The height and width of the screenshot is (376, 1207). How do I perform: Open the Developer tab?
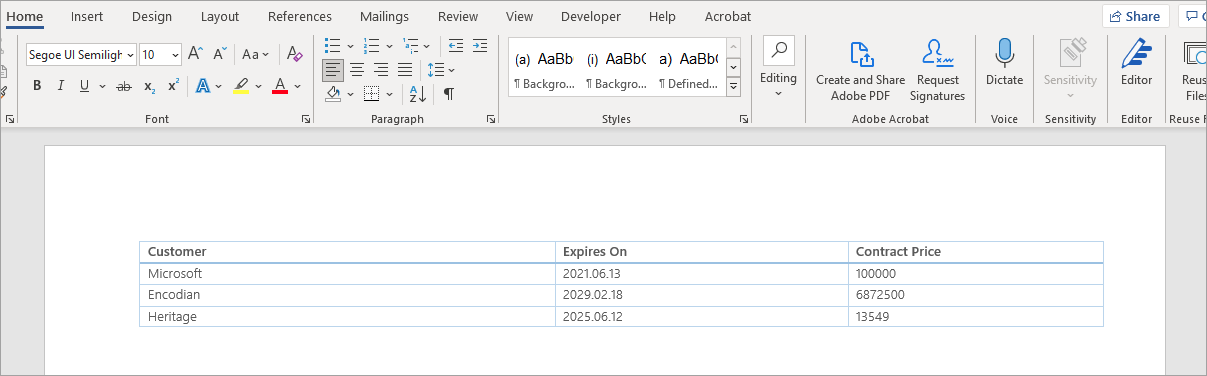(591, 16)
